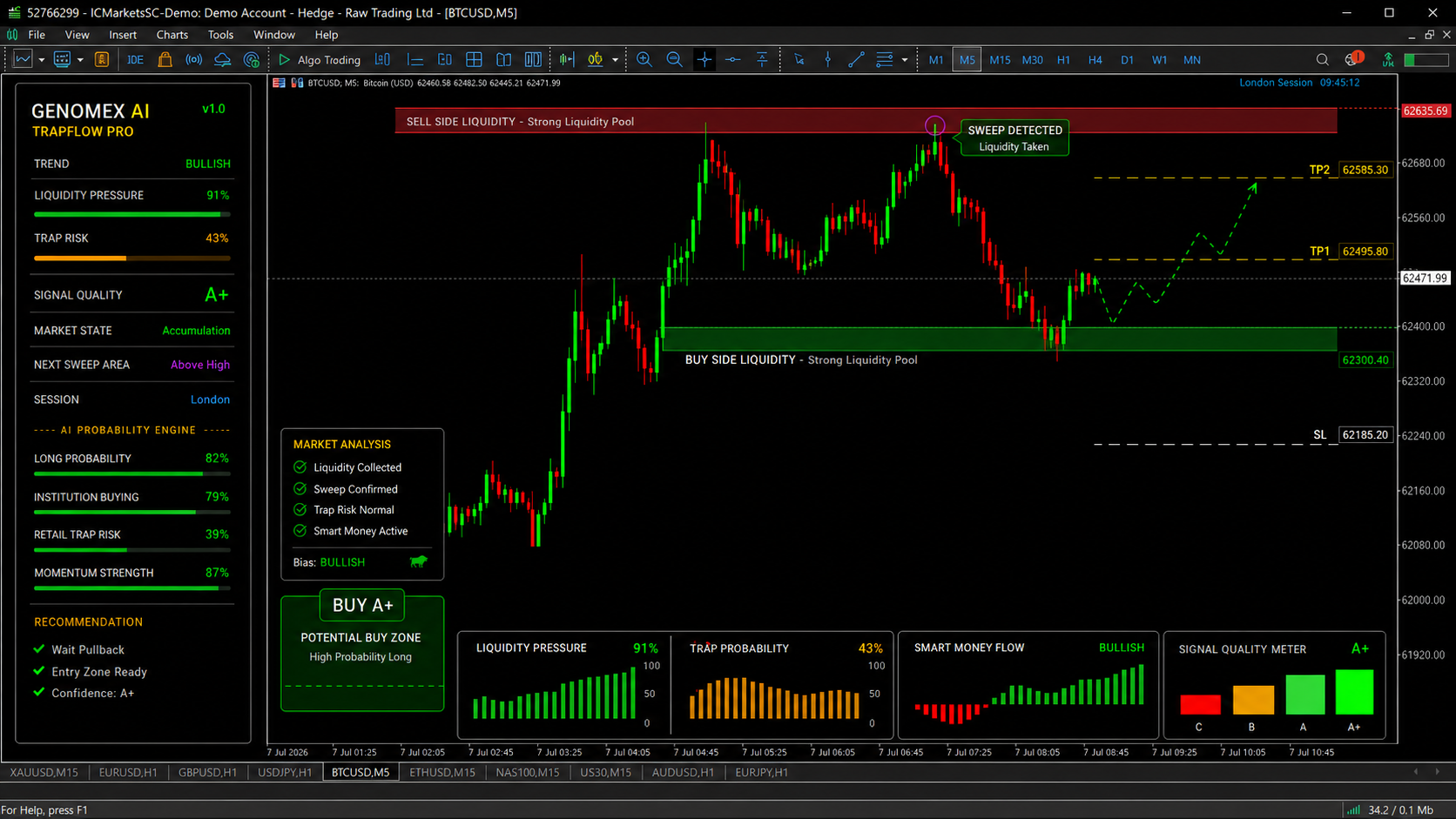Open the Tools menu

pos(220,35)
